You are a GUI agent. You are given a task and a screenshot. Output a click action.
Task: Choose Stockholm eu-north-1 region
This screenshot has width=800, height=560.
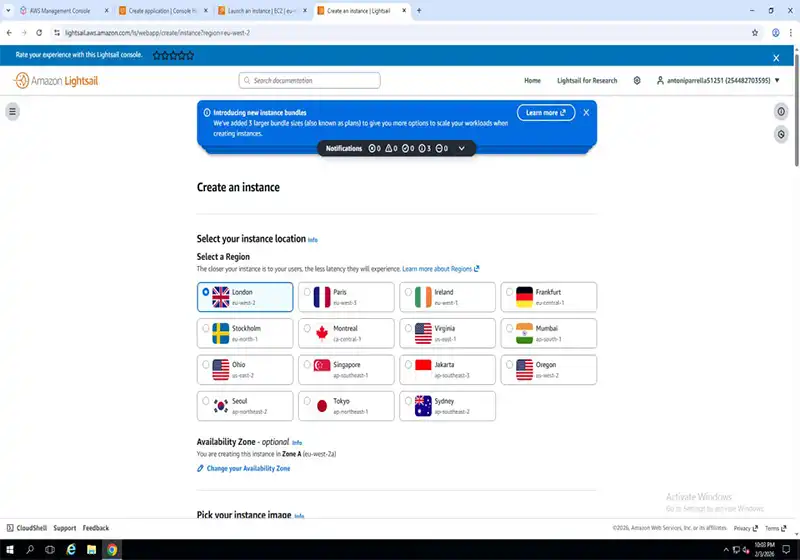coord(245,333)
